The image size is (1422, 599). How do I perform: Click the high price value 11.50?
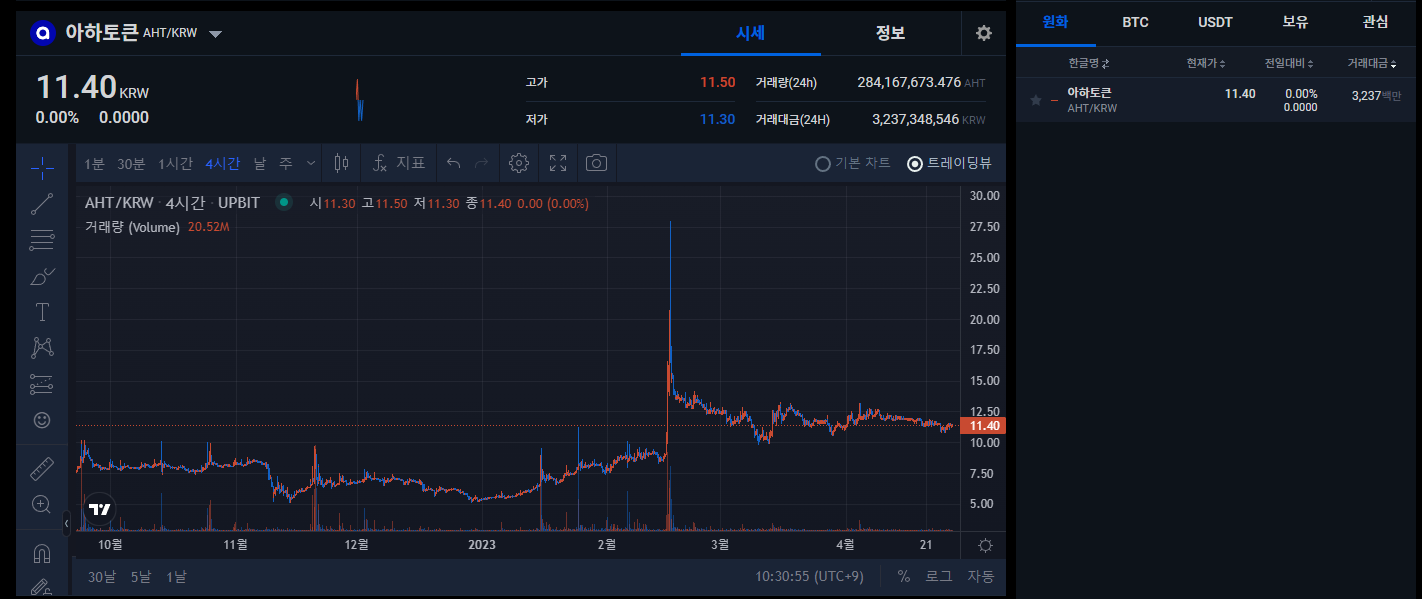[x=717, y=82]
